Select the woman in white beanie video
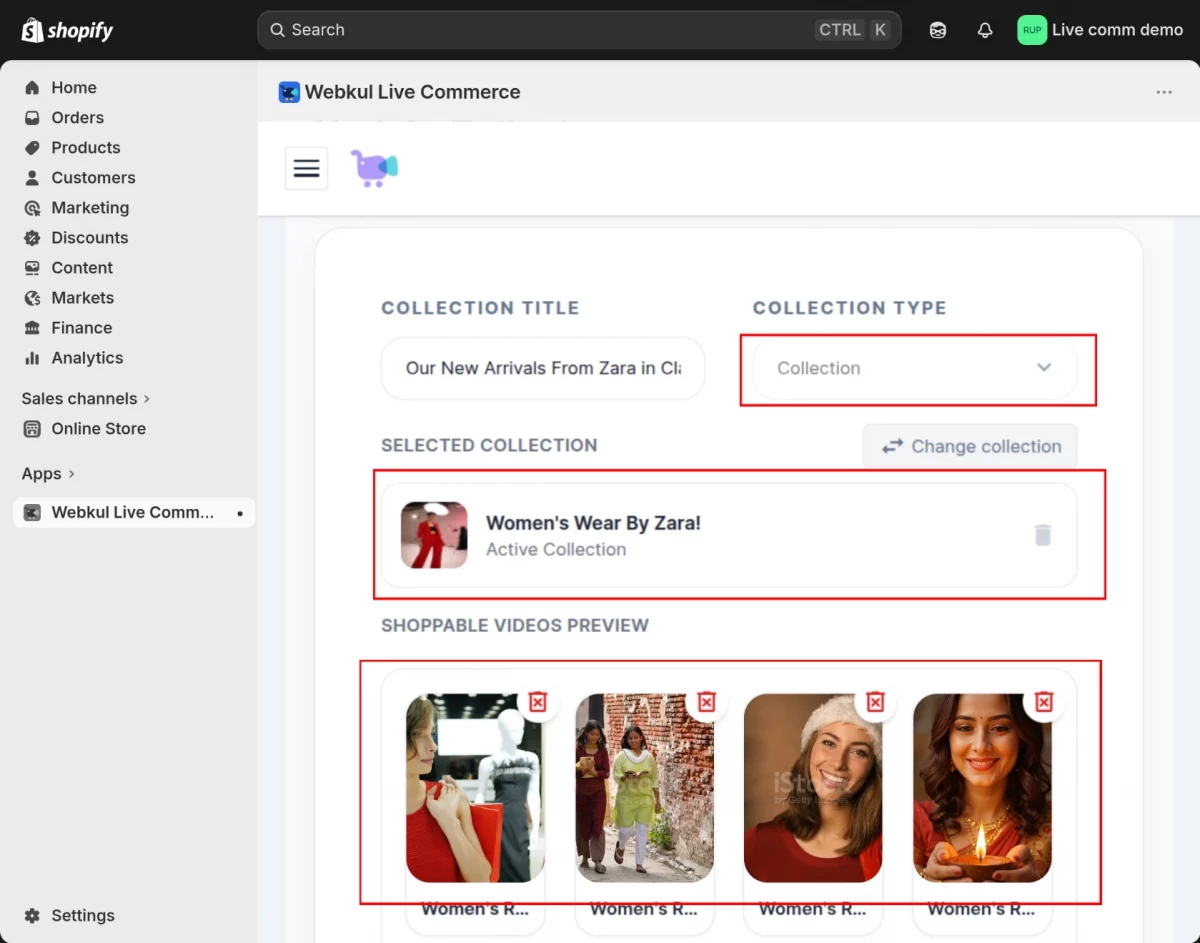 (x=813, y=788)
